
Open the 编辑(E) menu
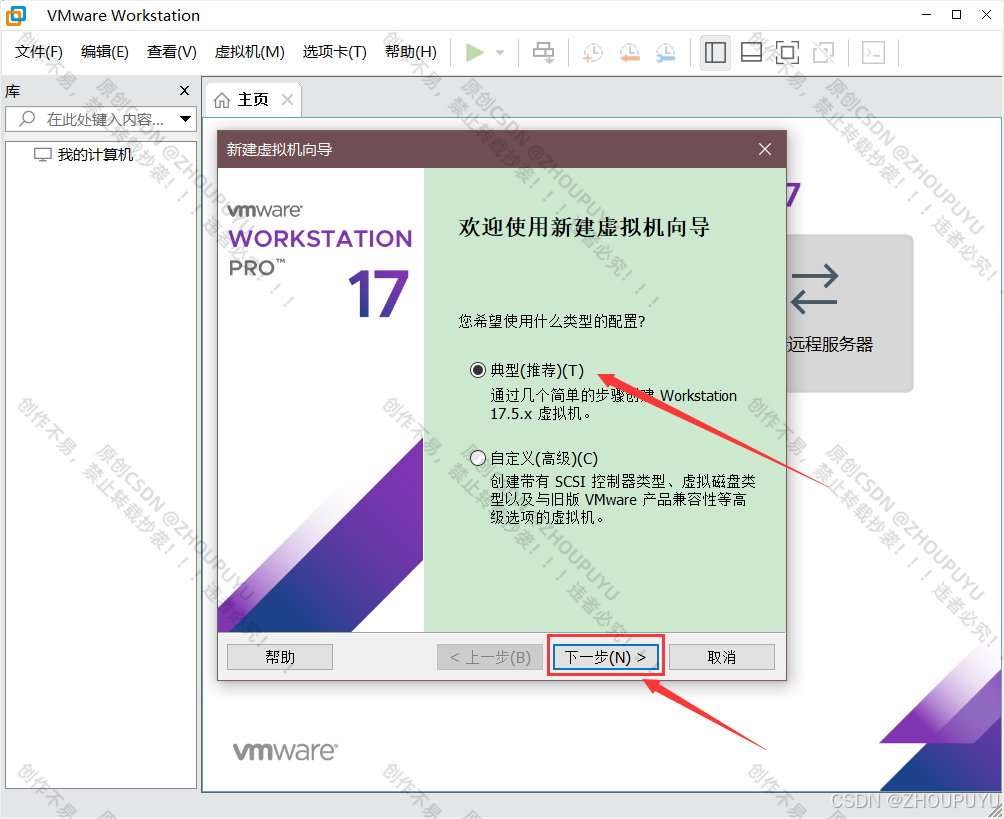[x=105, y=52]
